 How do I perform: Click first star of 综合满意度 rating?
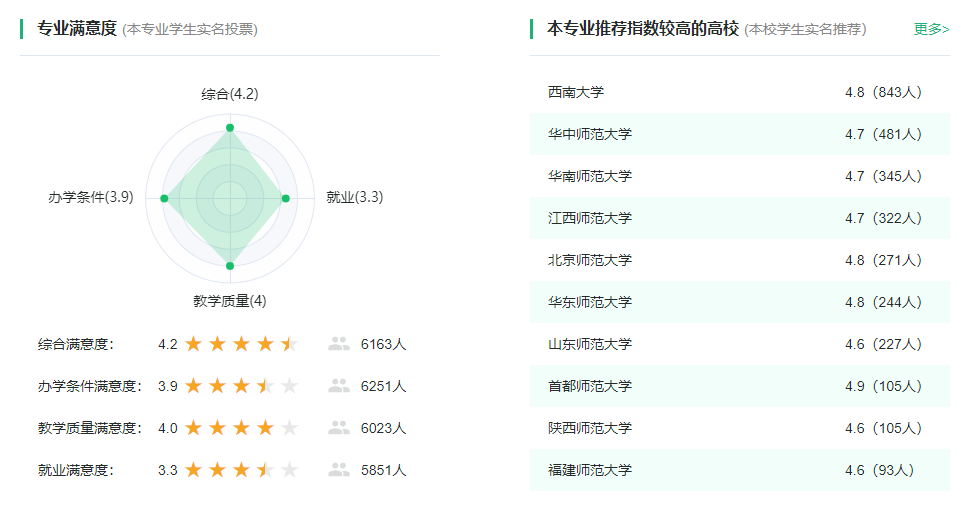[193, 344]
